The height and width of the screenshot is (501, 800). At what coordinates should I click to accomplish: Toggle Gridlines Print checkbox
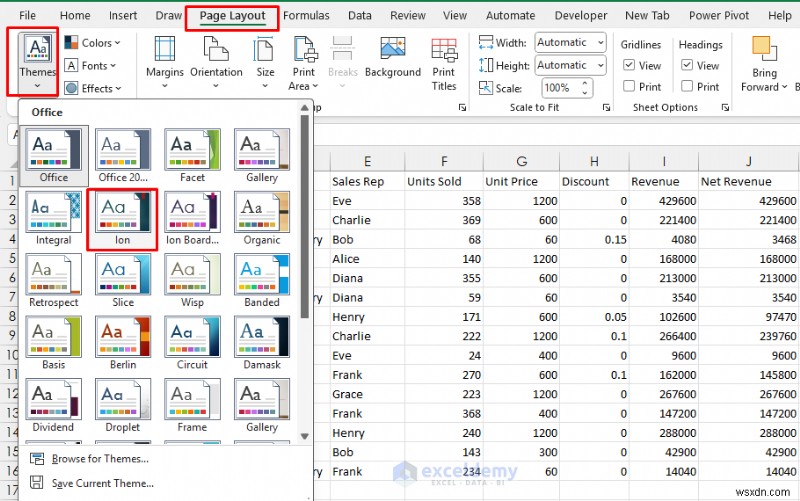point(629,86)
